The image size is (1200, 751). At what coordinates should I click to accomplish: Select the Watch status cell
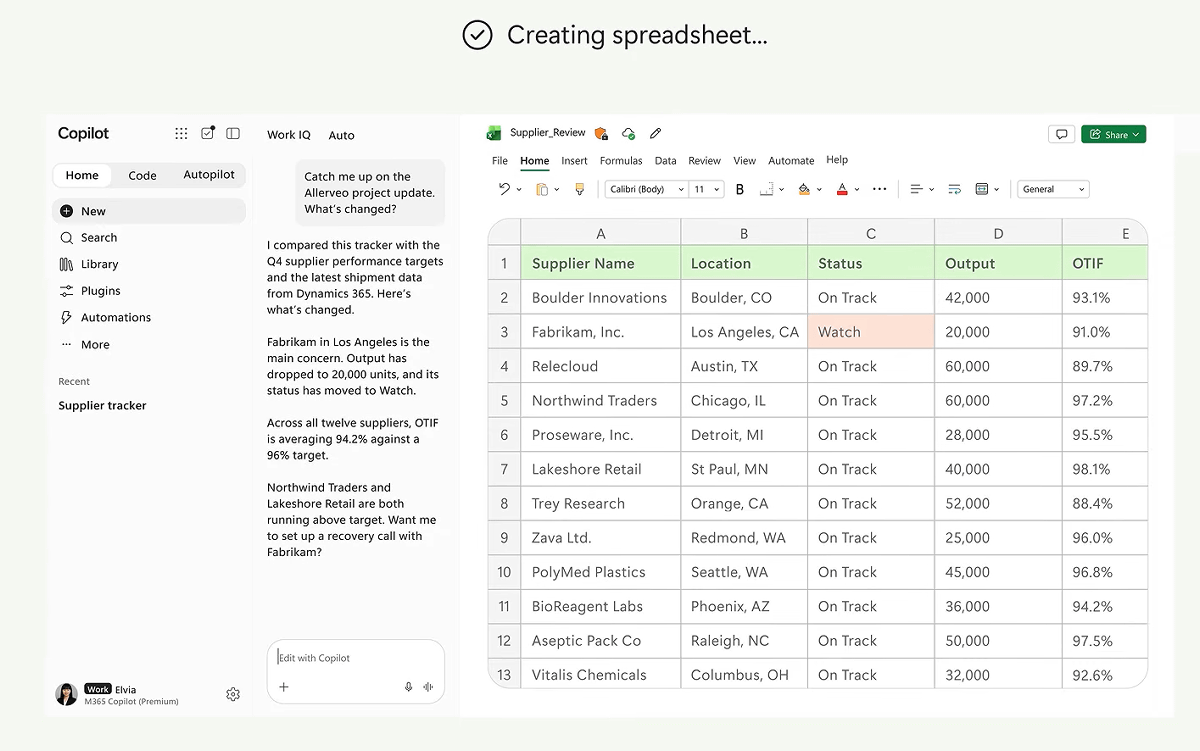click(871, 332)
